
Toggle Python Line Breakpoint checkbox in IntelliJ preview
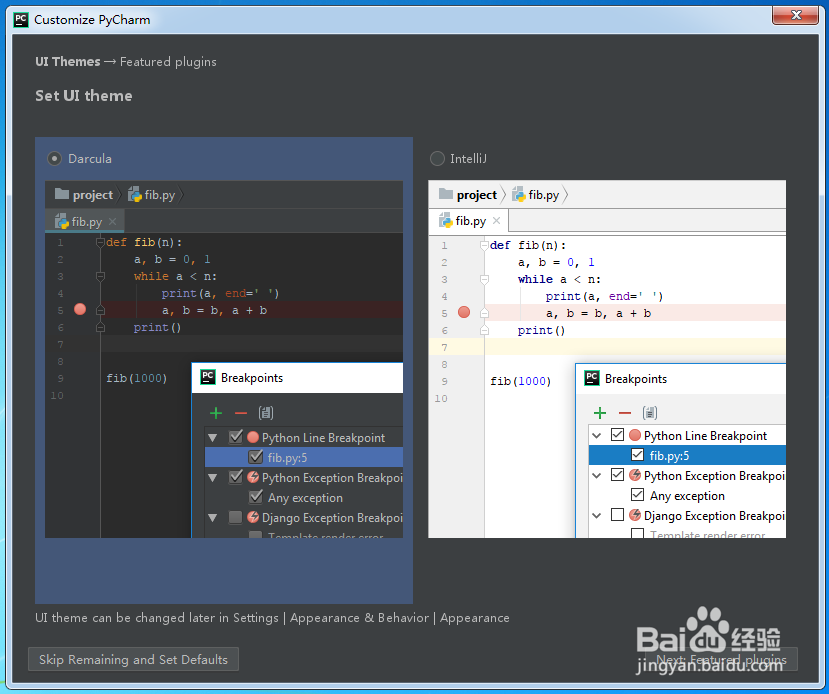[617, 434]
